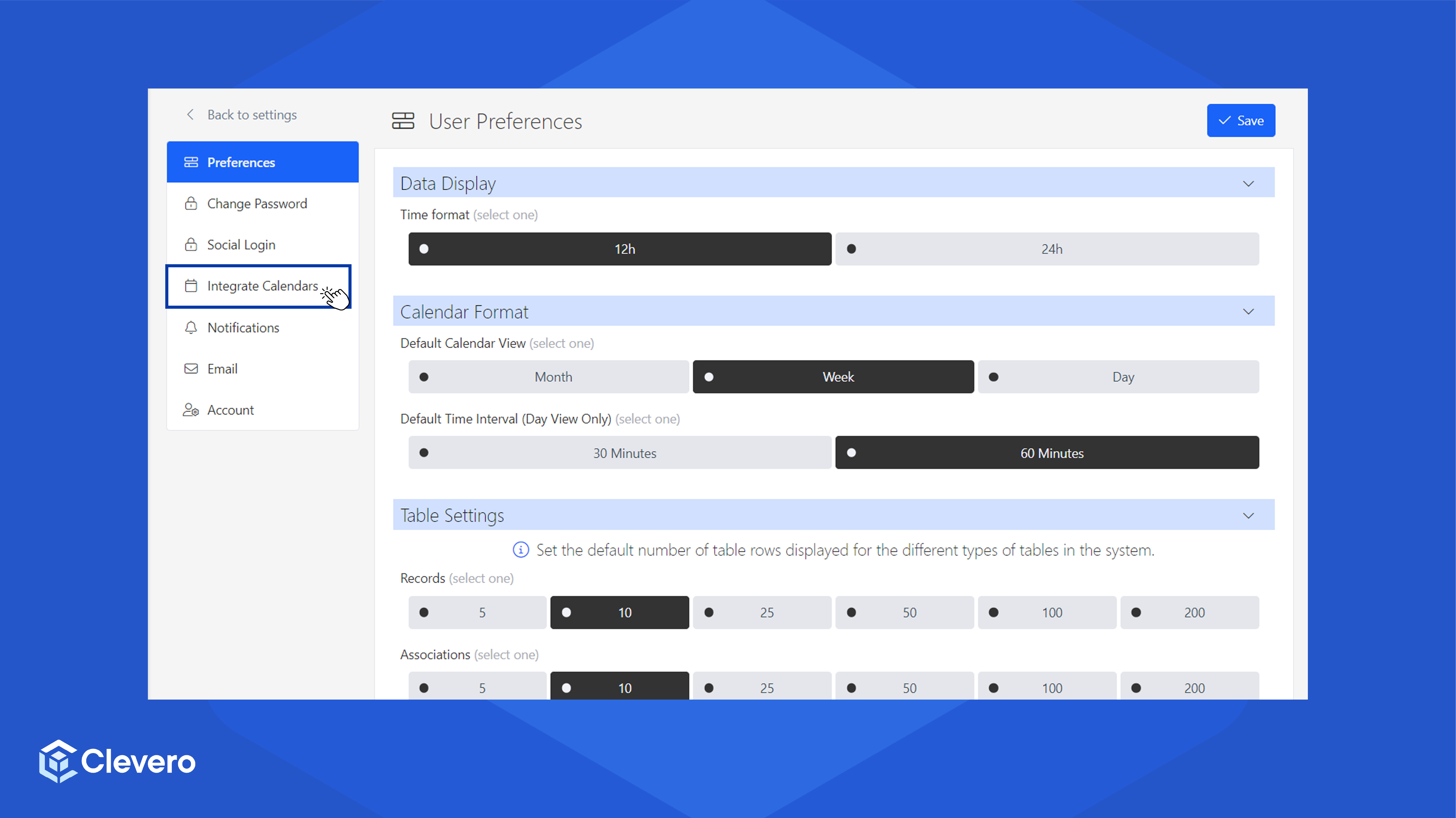Screen dimensions: 1456x818
Task: Collapse the Table Settings section chevron
Action: 1248,515
